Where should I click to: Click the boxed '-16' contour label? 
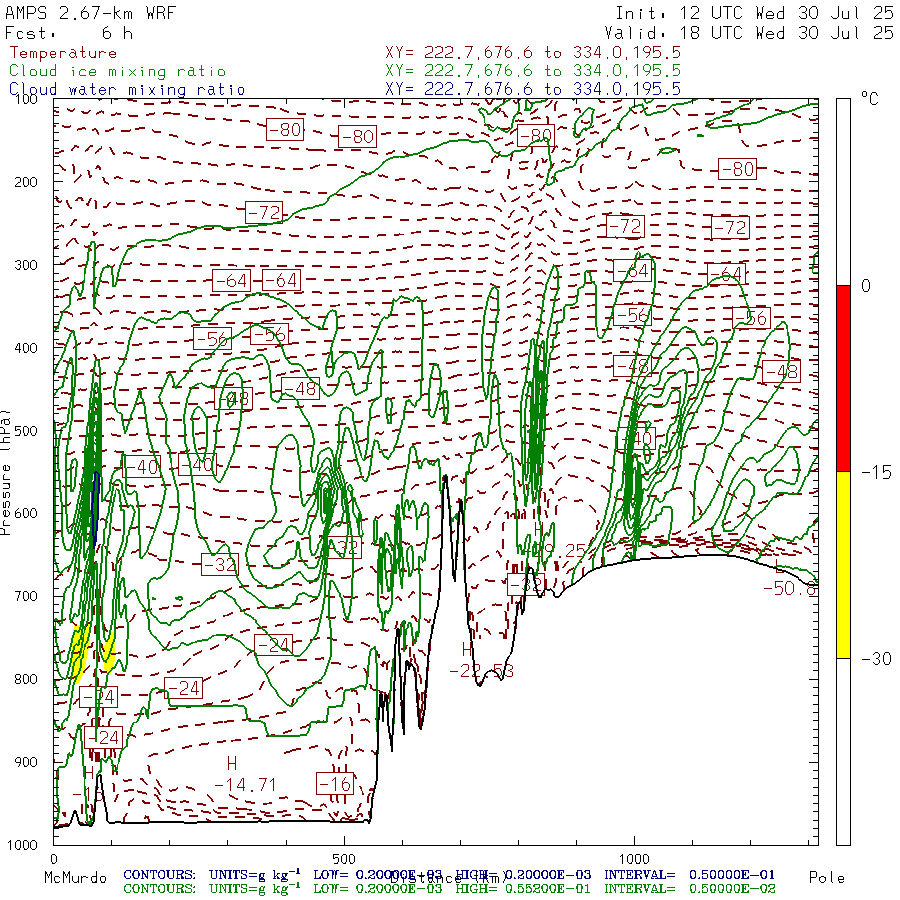coord(335,783)
